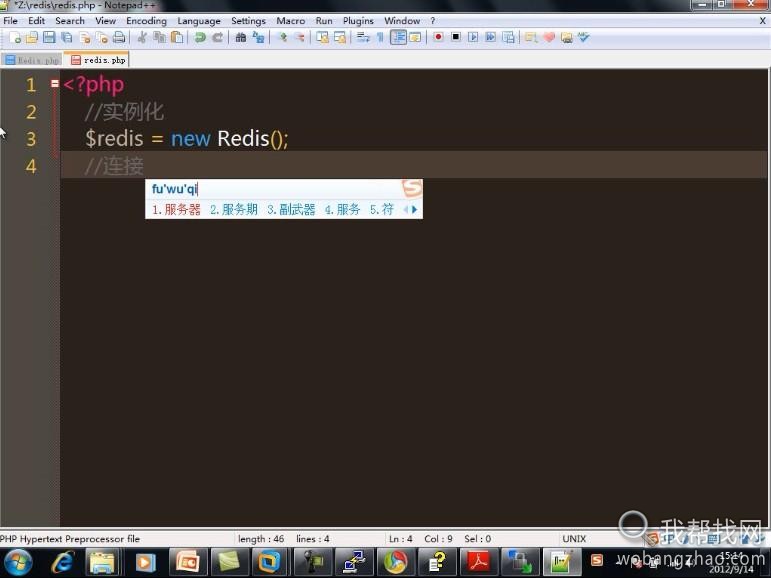Open the View menu
Viewport: 771px width, 578px height.
[x=105, y=21]
